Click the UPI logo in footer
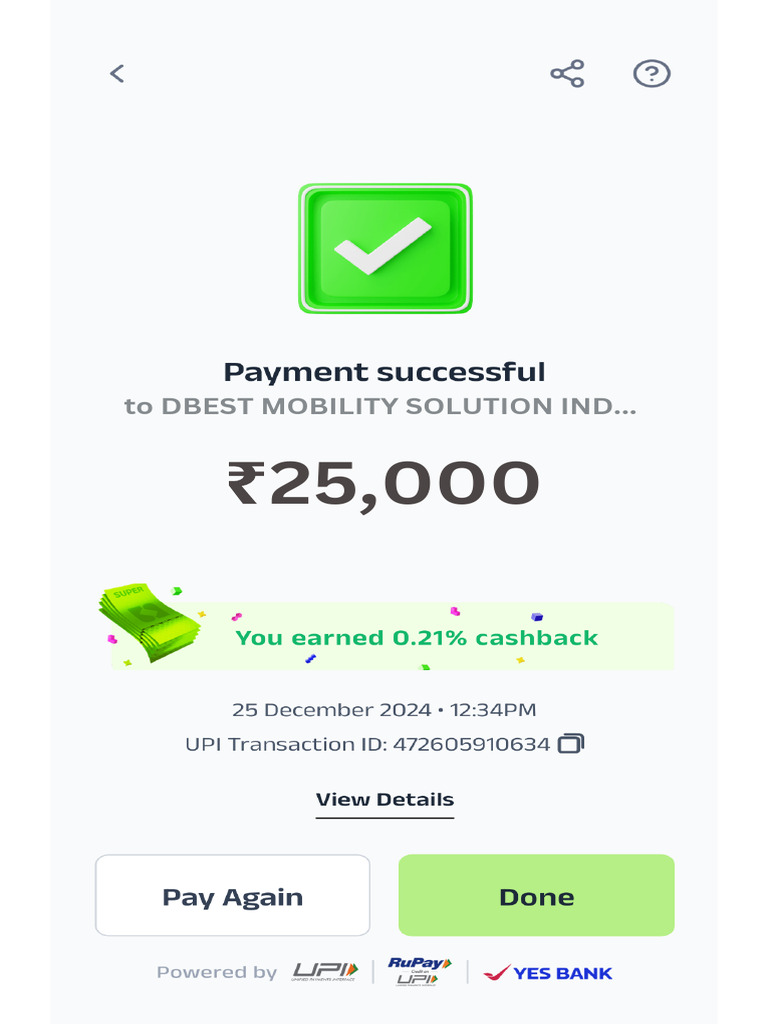Screen dimensions: 768x1024 click(325, 972)
